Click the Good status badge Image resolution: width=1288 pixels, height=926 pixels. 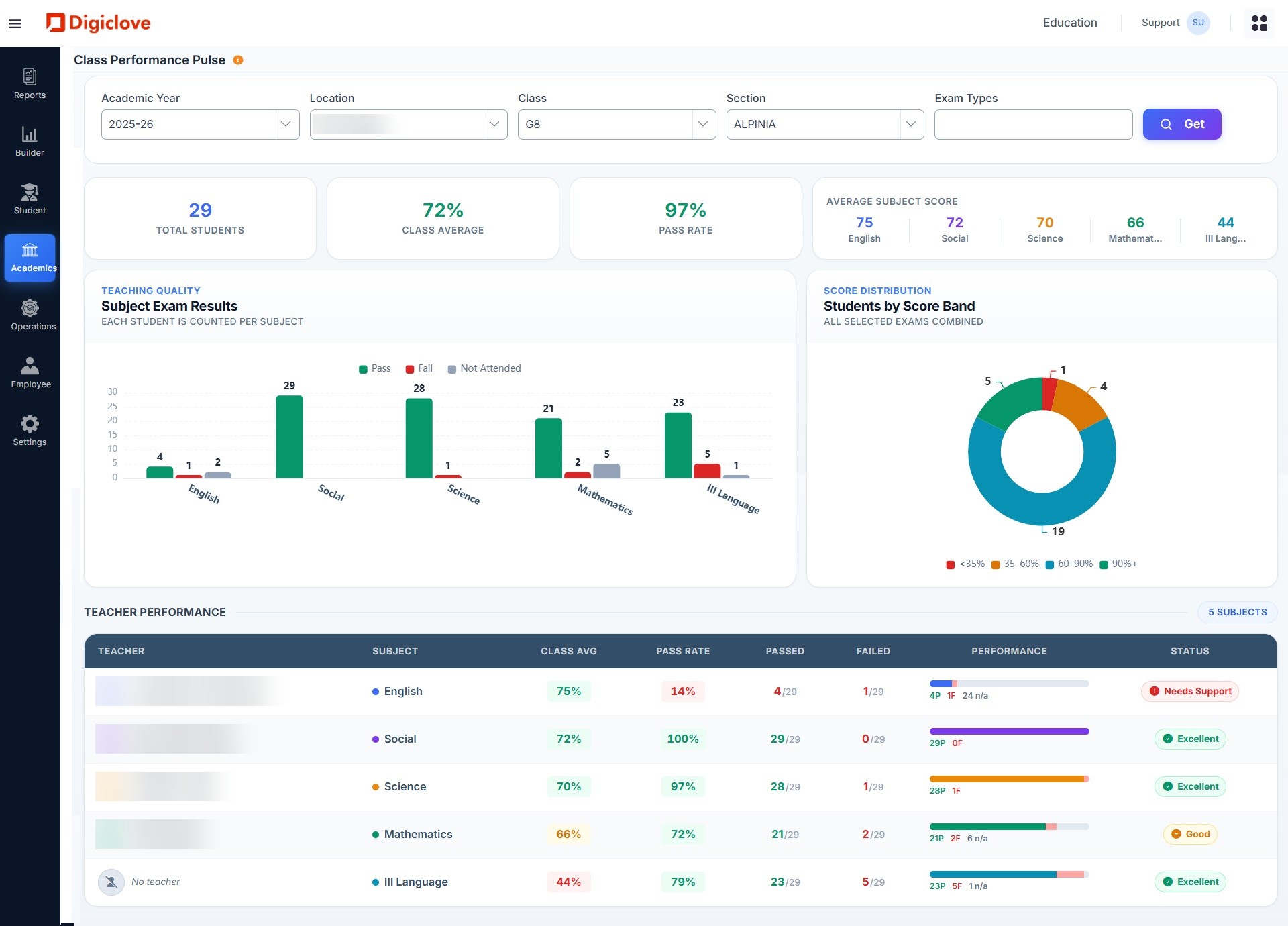pos(1190,834)
